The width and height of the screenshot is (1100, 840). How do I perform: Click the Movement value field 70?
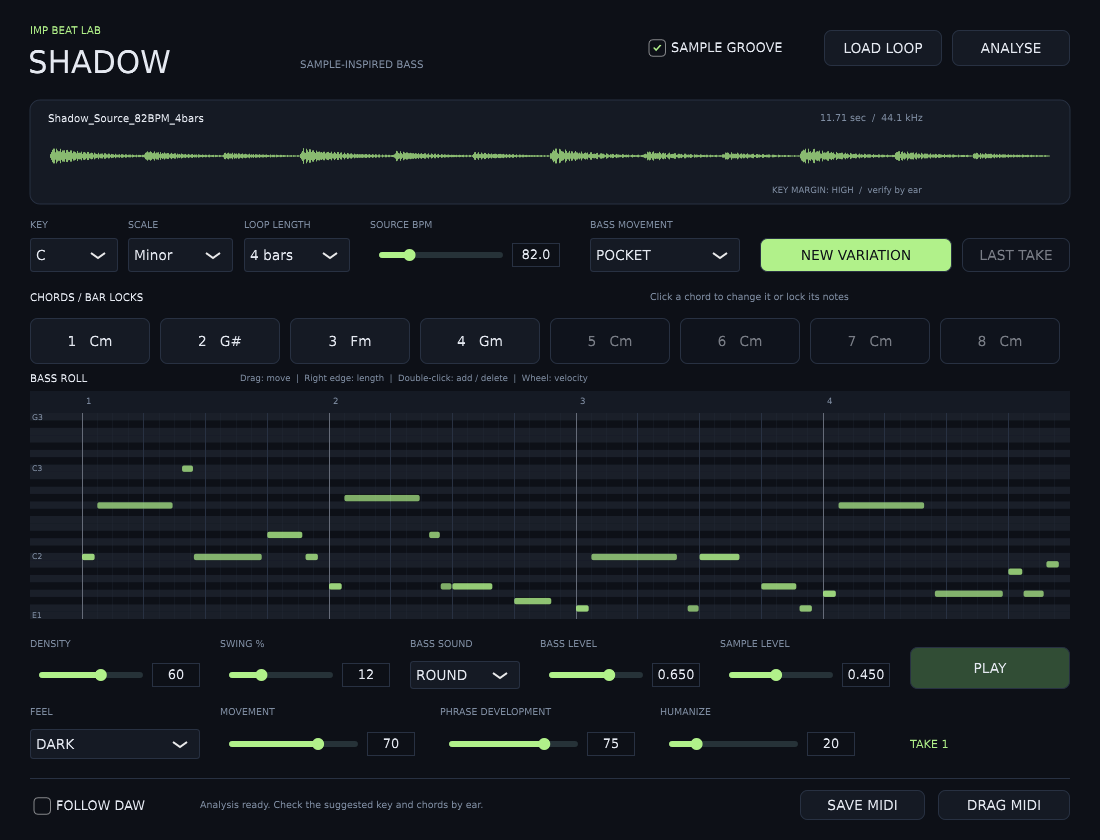[x=391, y=743]
